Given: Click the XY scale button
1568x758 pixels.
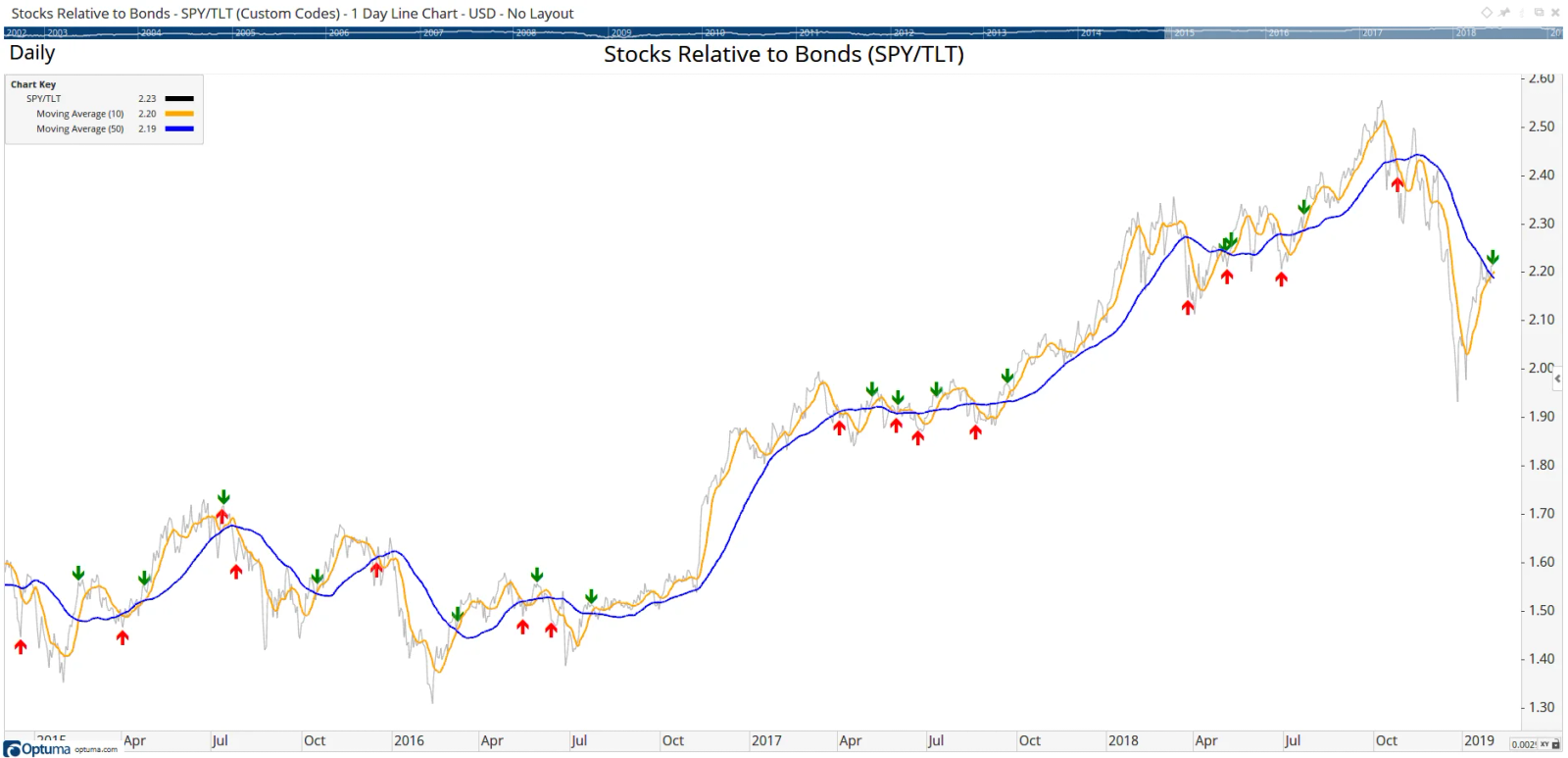Looking at the screenshot, I should pos(1544,744).
